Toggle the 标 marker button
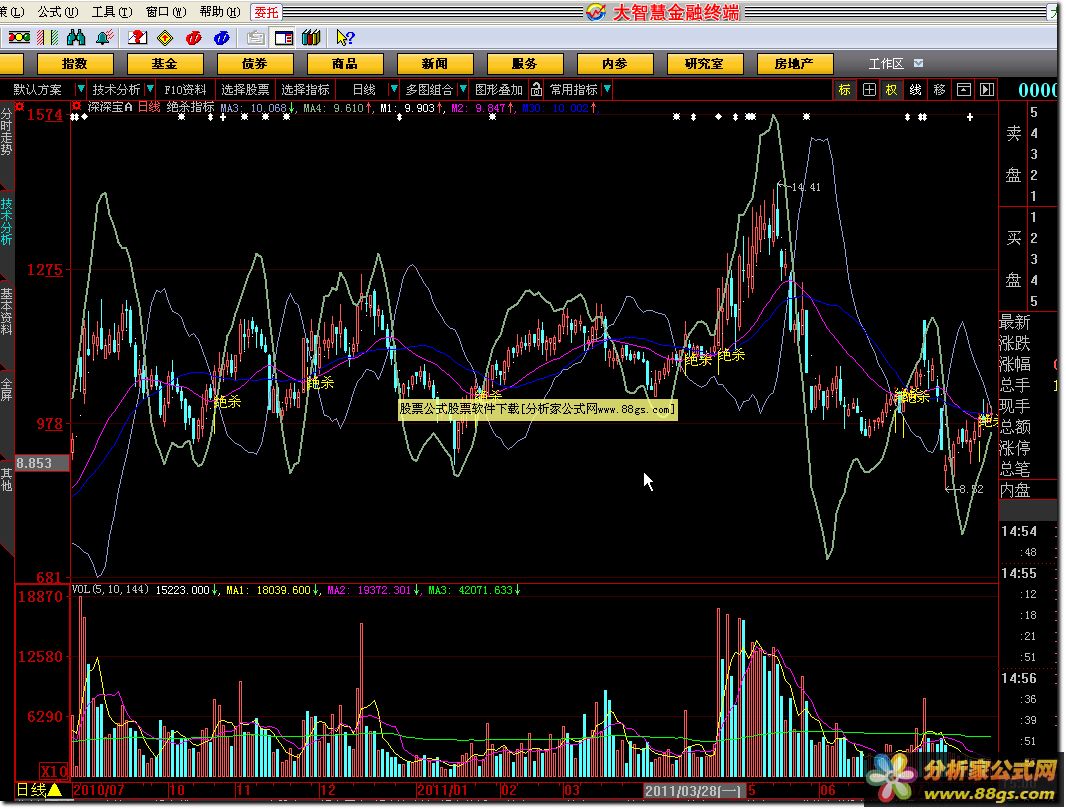Screen dimensions: 1066x809 click(x=845, y=89)
